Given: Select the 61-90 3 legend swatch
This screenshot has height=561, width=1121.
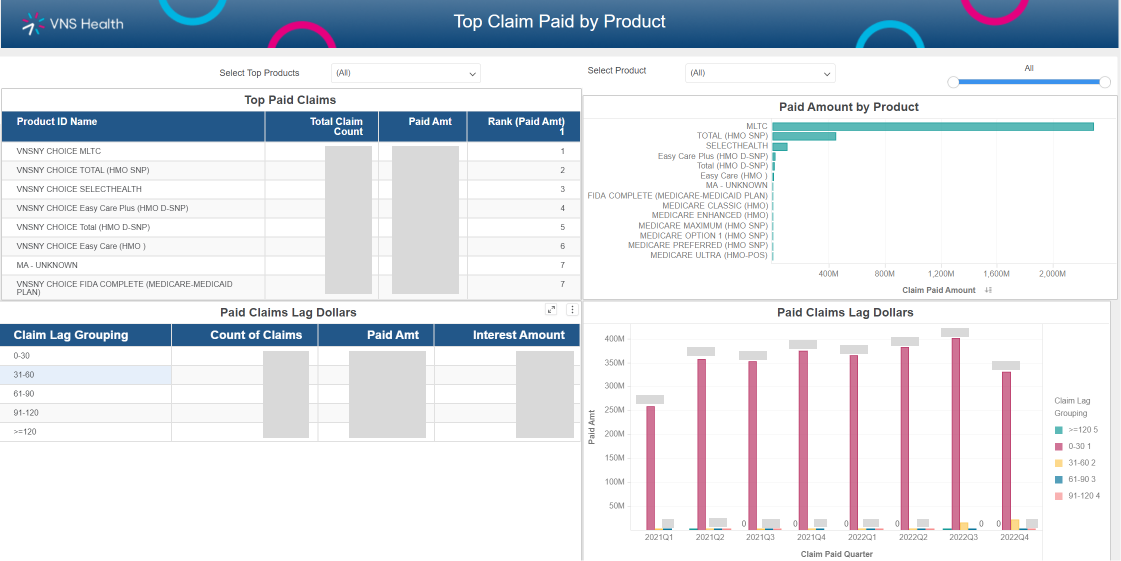Looking at the screenshot, I should [1059, 480].
